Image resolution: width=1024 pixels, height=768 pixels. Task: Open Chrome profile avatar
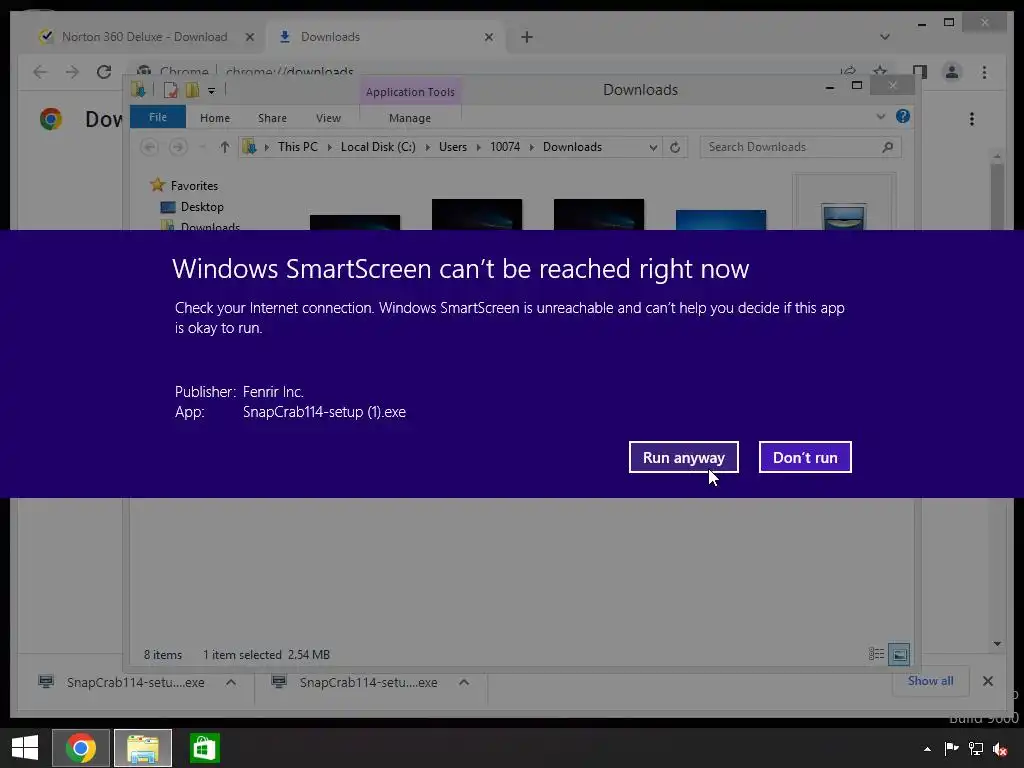pyautogui.click(x=952, y=72)
